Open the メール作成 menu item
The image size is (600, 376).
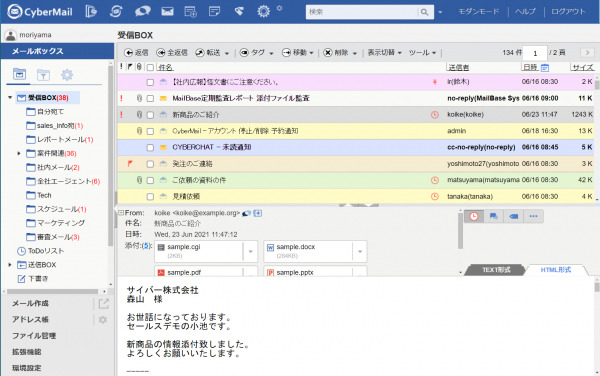pos(30,304)
